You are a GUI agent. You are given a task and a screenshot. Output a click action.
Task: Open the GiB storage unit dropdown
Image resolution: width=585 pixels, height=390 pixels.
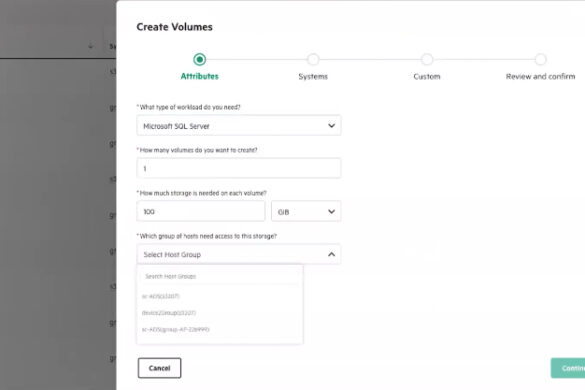pyautogui.click(x=306, y=212)
